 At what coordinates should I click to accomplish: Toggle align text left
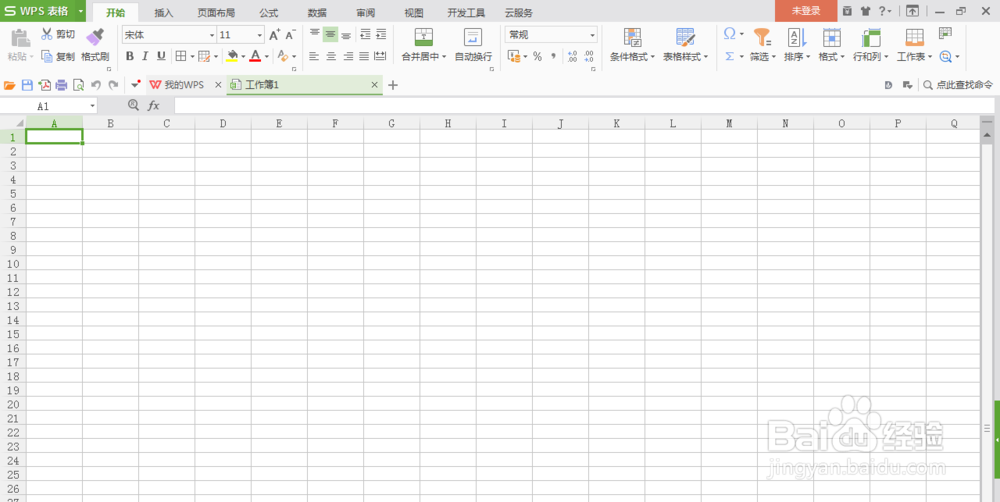(x=314, y=56)
